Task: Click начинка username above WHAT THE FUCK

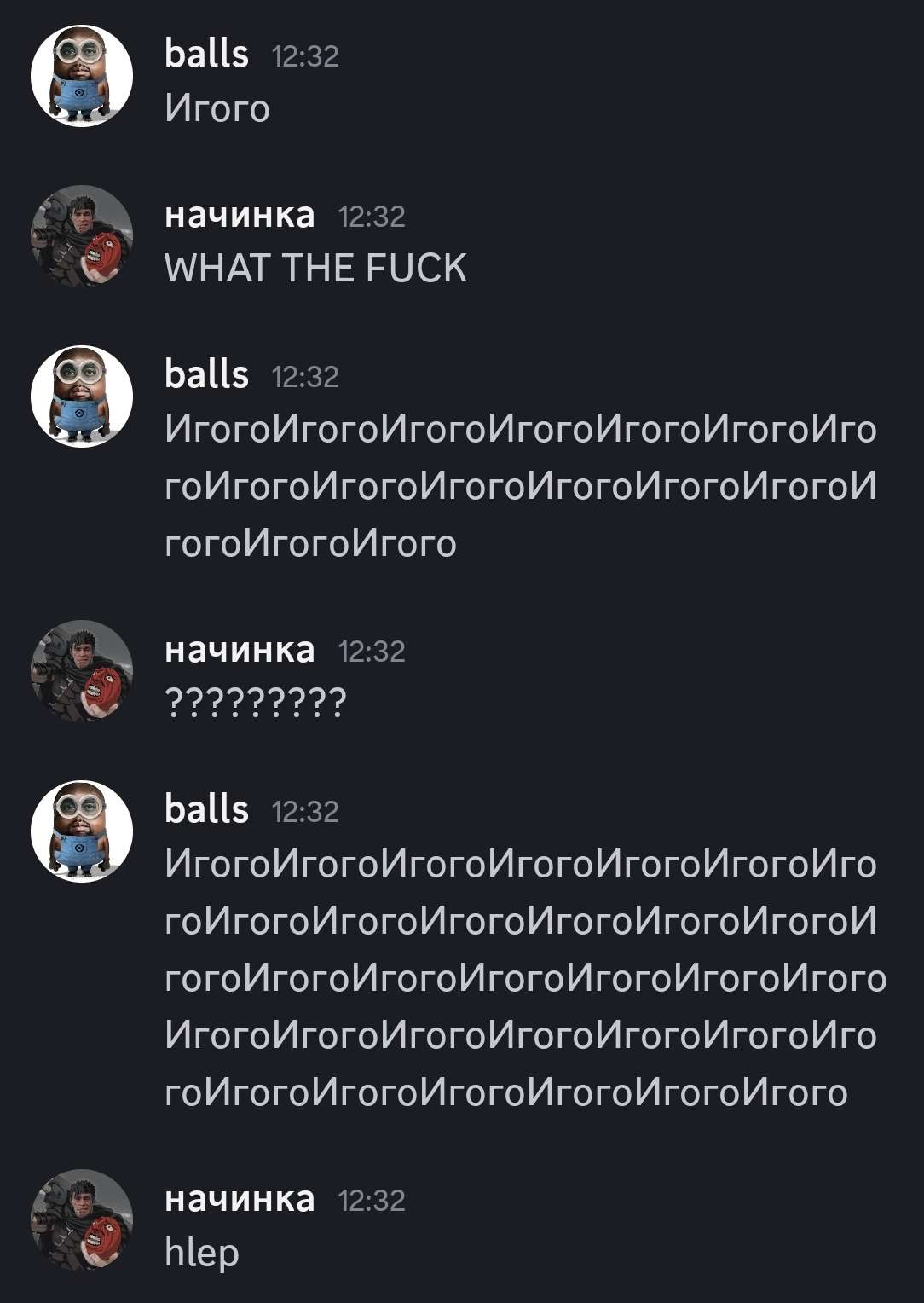Action: coord(240,215)
